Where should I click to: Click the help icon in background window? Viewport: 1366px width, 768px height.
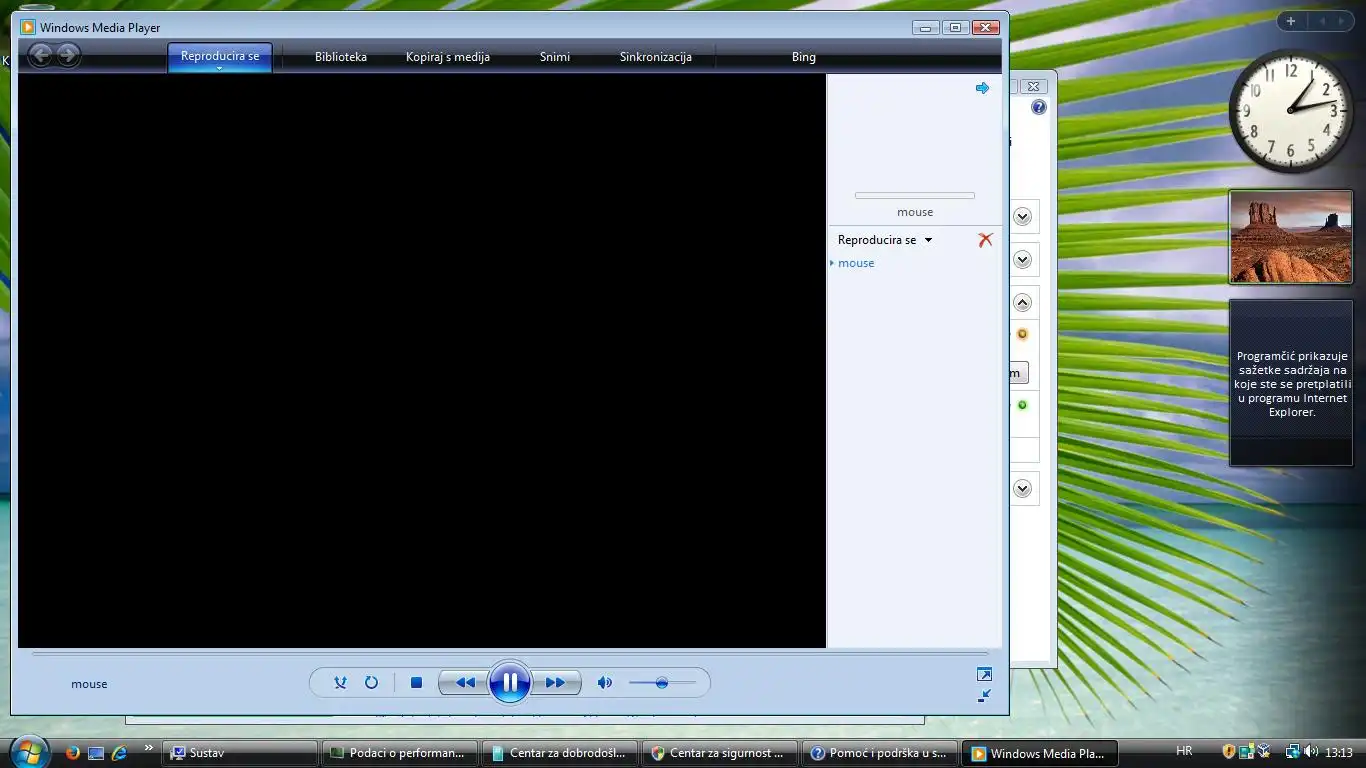point(1039,107)
